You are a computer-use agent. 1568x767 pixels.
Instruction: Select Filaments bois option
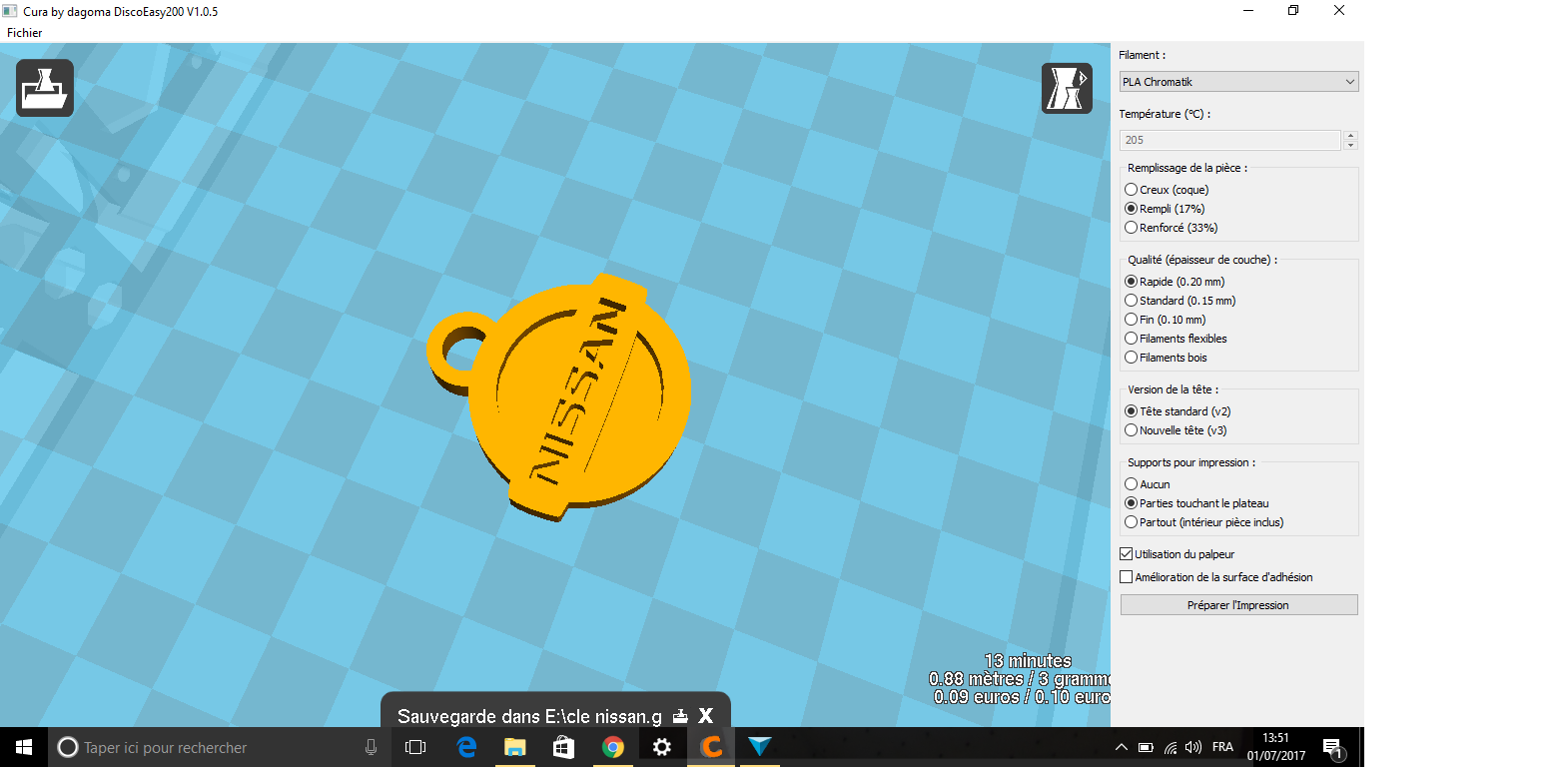1166,358
